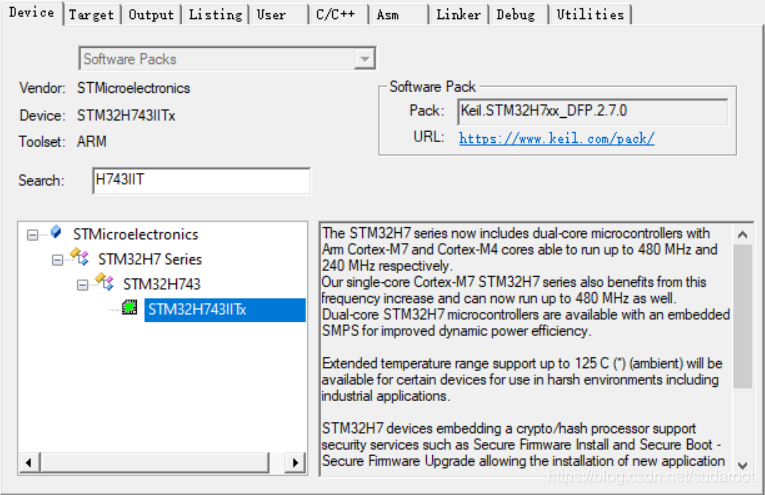Switch to the Device tab
Screen dimensions: 765x495
pyautogui.click(x=32, y=13)
